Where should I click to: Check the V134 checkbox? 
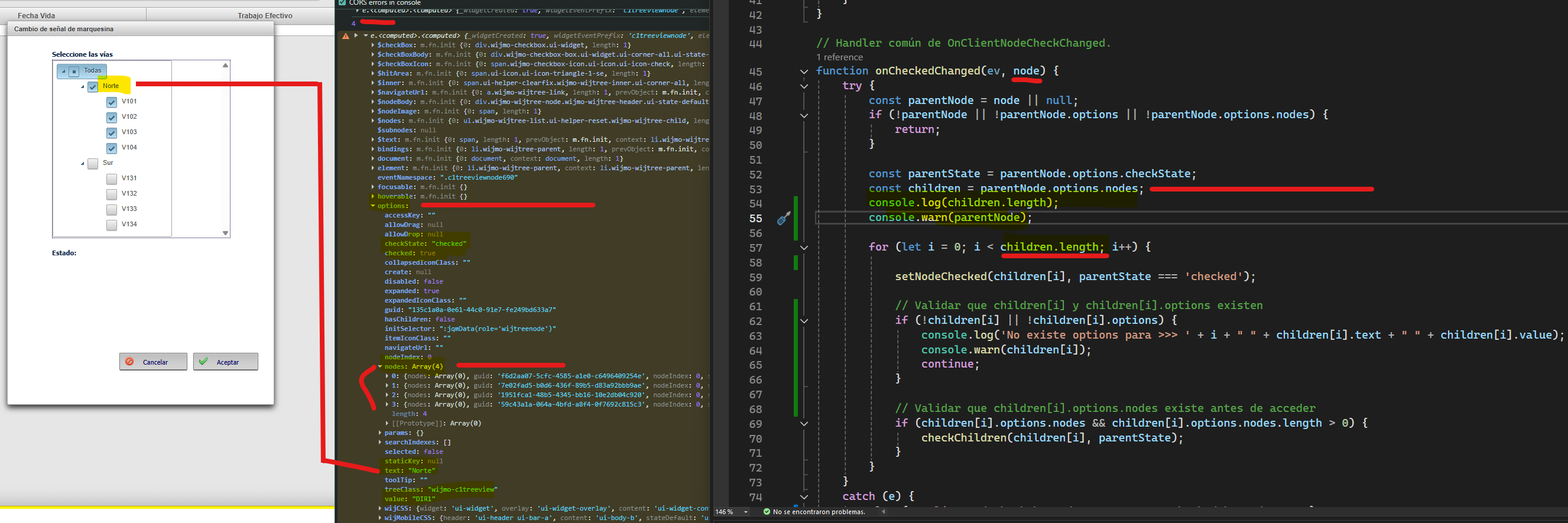coord(111,225)
